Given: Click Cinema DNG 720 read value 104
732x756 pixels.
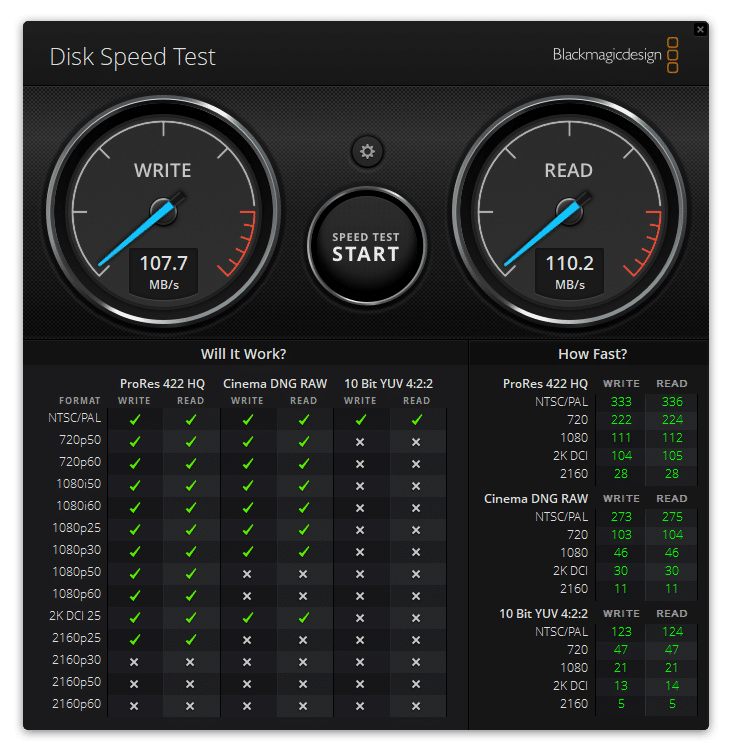Looking at the screenshot, I should point(672,535).
